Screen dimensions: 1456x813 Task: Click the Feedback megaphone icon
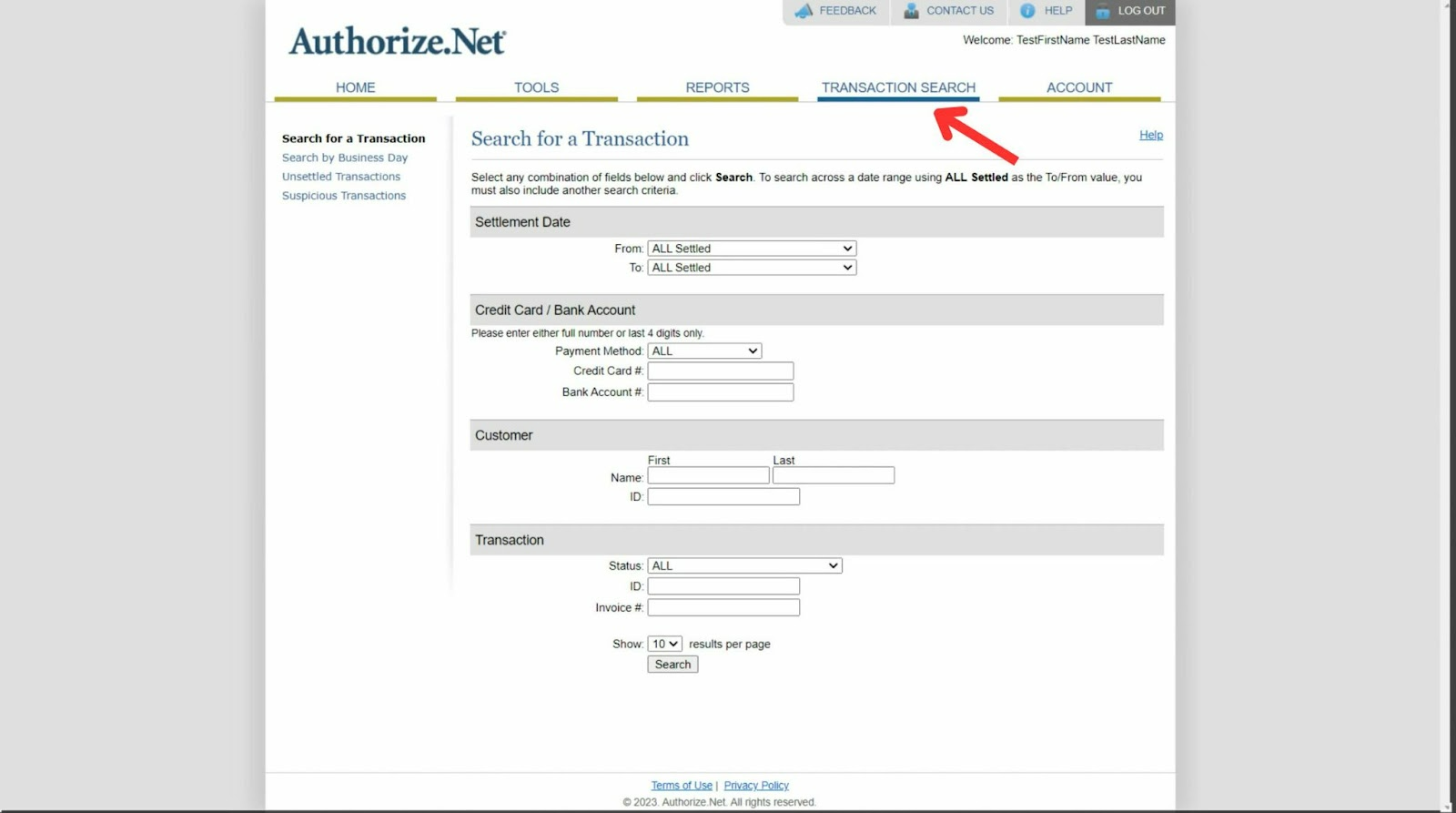[804, 11]
